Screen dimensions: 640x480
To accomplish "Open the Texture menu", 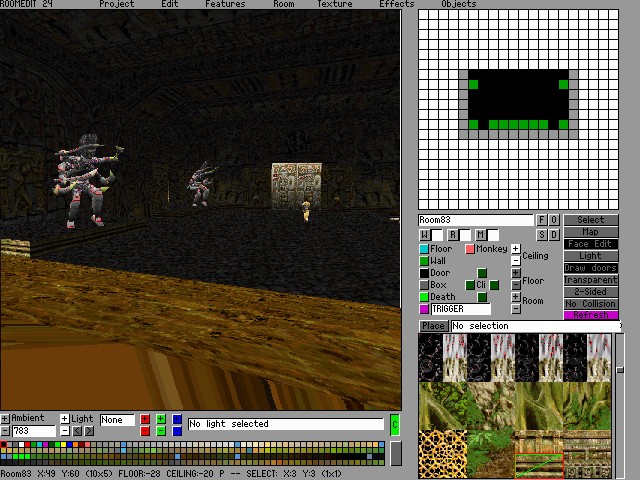I will [335, 4].
